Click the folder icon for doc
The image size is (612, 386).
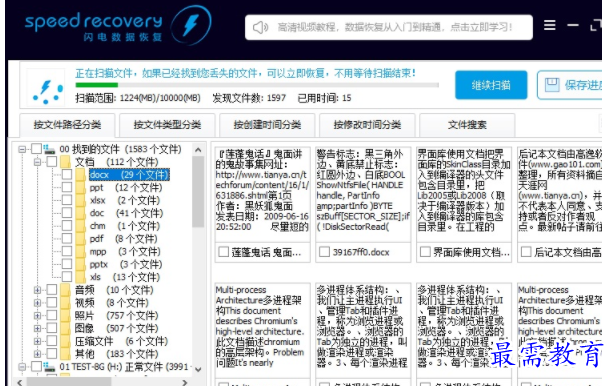[x=80, y=213]
